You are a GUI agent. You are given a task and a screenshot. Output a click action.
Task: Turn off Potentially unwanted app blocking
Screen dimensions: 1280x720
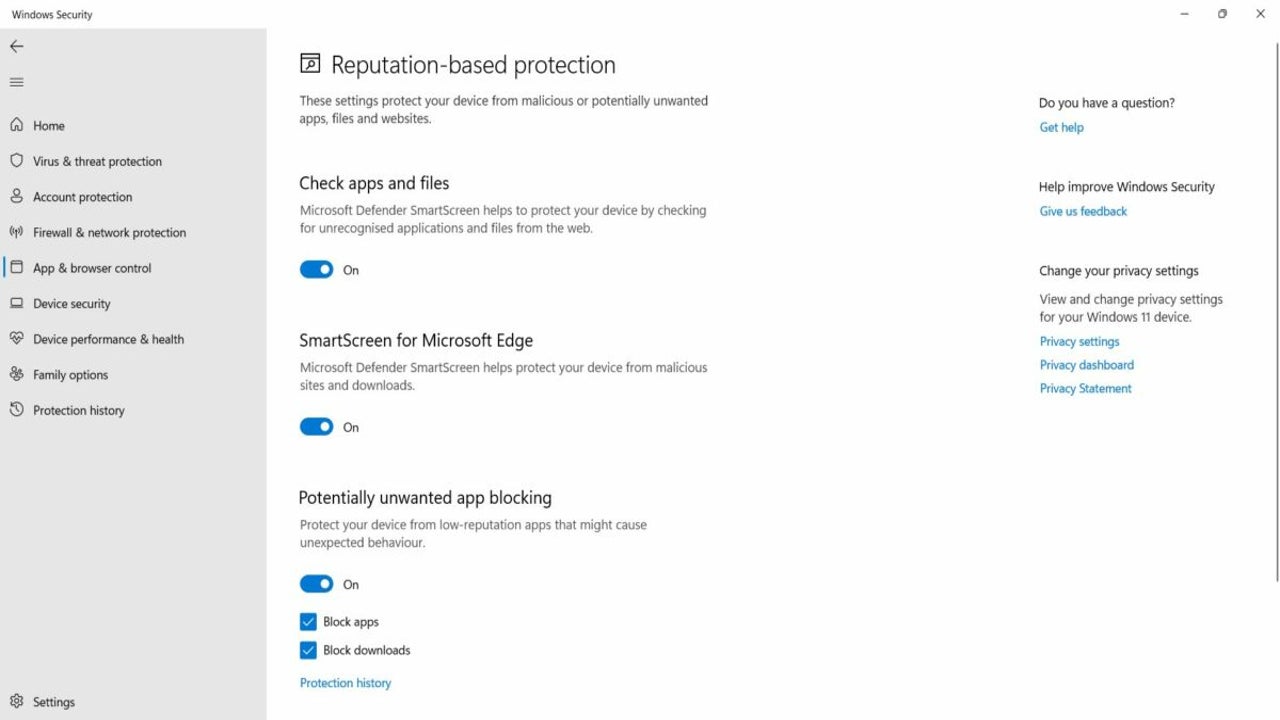point(316,583)
